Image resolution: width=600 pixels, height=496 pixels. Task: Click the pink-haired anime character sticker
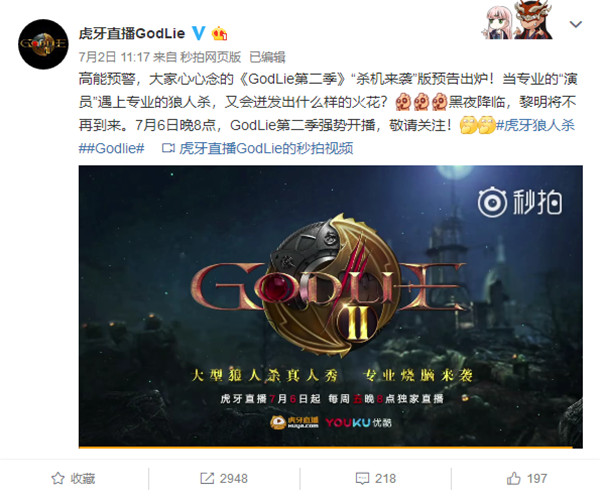(x=497, y=22)
